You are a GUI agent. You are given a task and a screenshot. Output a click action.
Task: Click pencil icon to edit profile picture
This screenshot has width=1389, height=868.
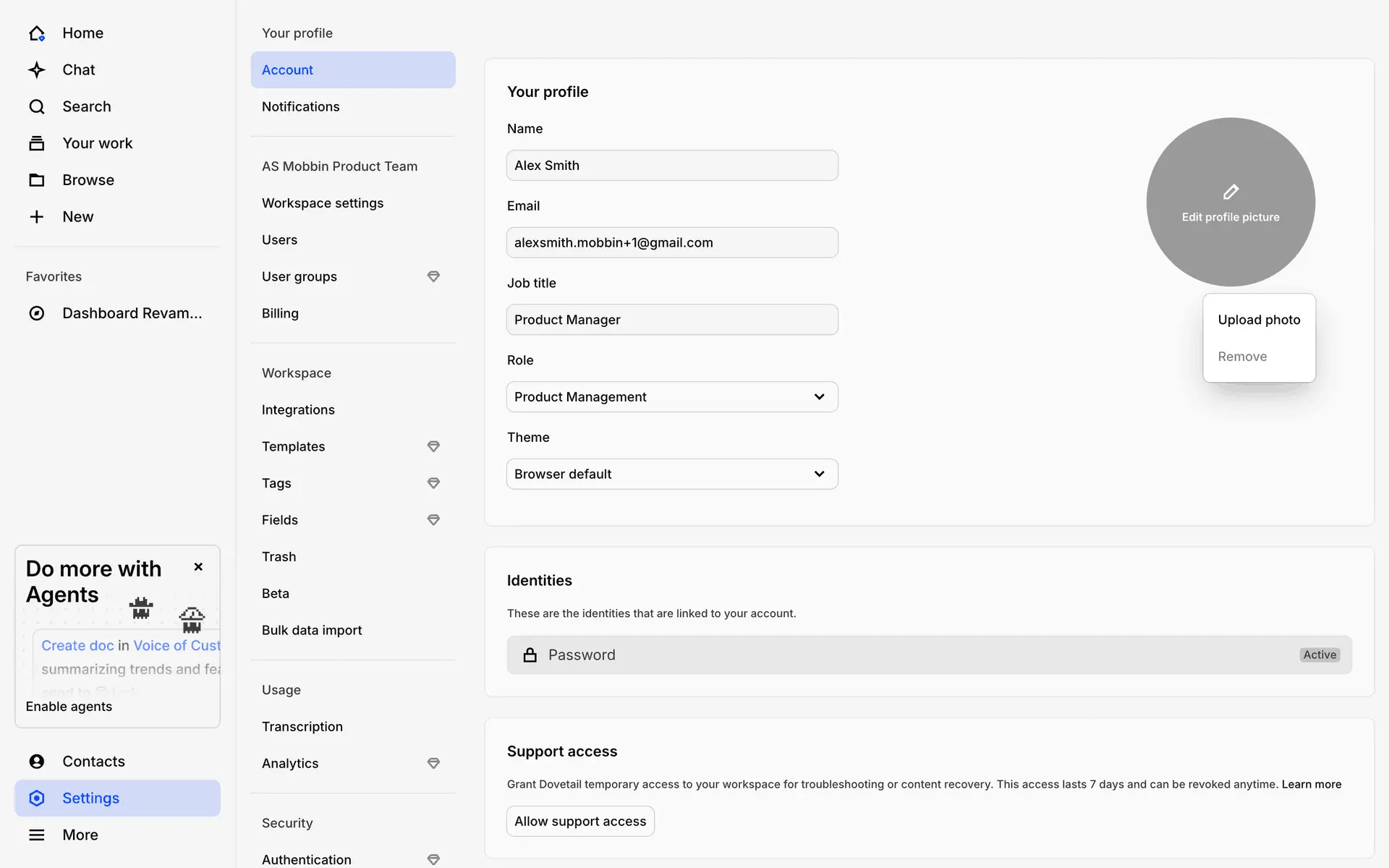(x=1231, y=192)
